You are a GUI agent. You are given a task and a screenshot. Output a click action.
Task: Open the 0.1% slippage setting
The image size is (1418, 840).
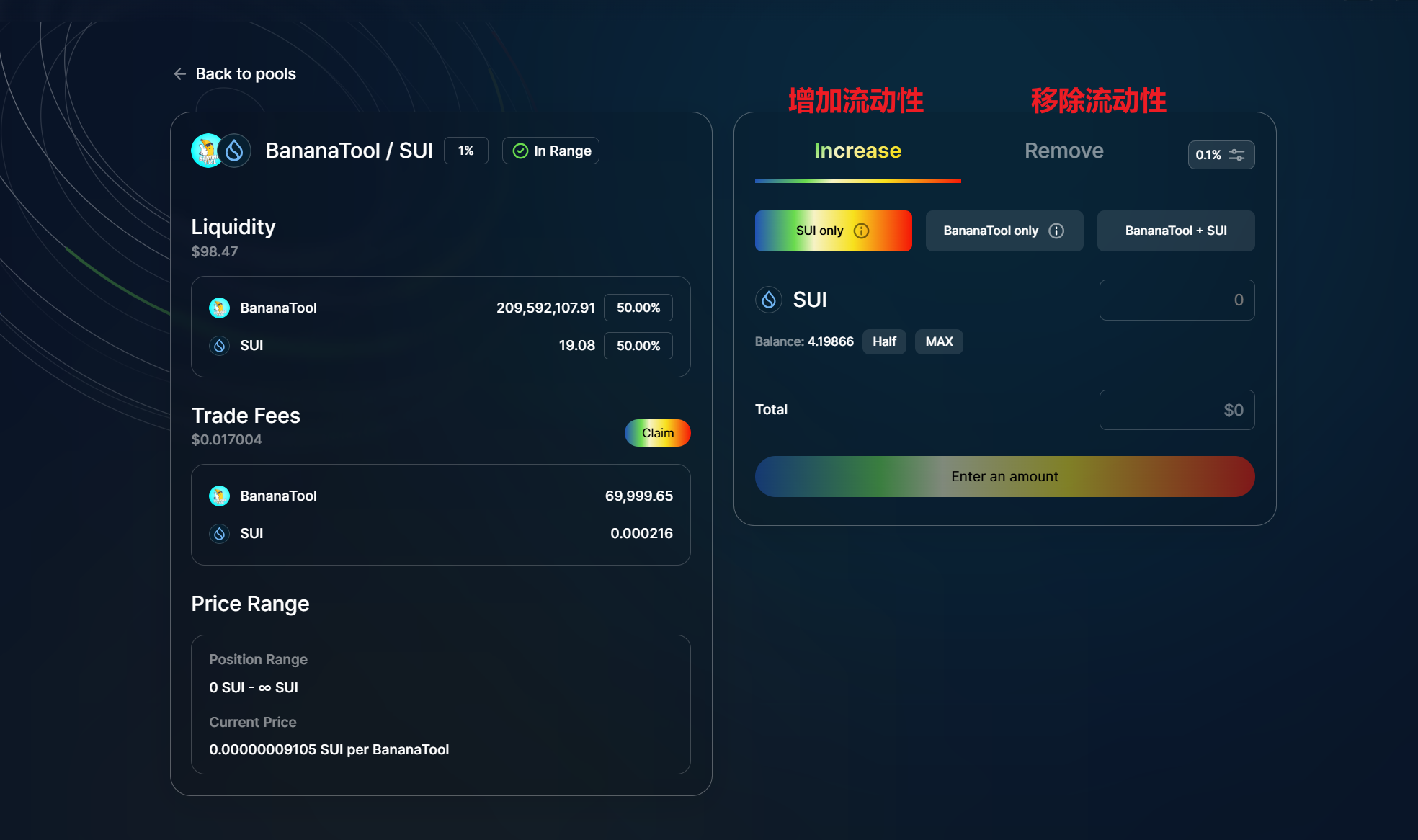click(x=1208, y=155)
